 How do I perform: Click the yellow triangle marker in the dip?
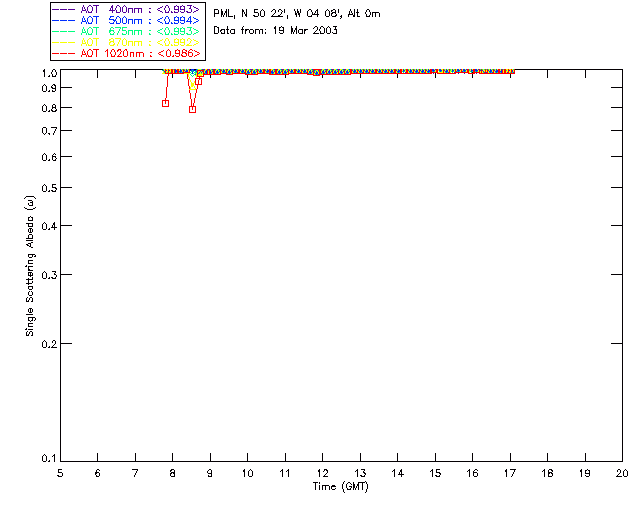(x=193, y=87)
